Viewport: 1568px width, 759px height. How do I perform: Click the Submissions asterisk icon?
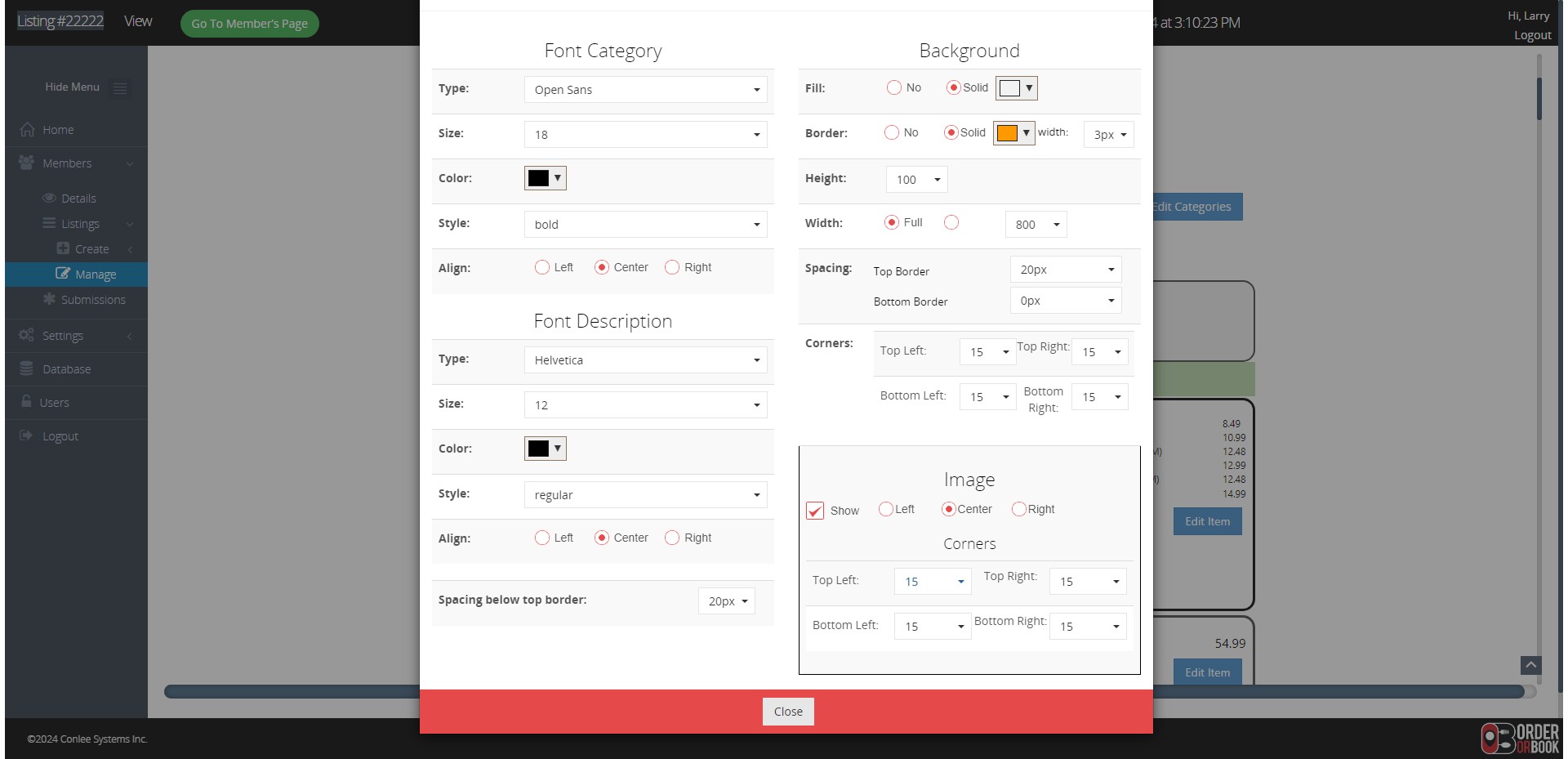(x=49, y=299)
